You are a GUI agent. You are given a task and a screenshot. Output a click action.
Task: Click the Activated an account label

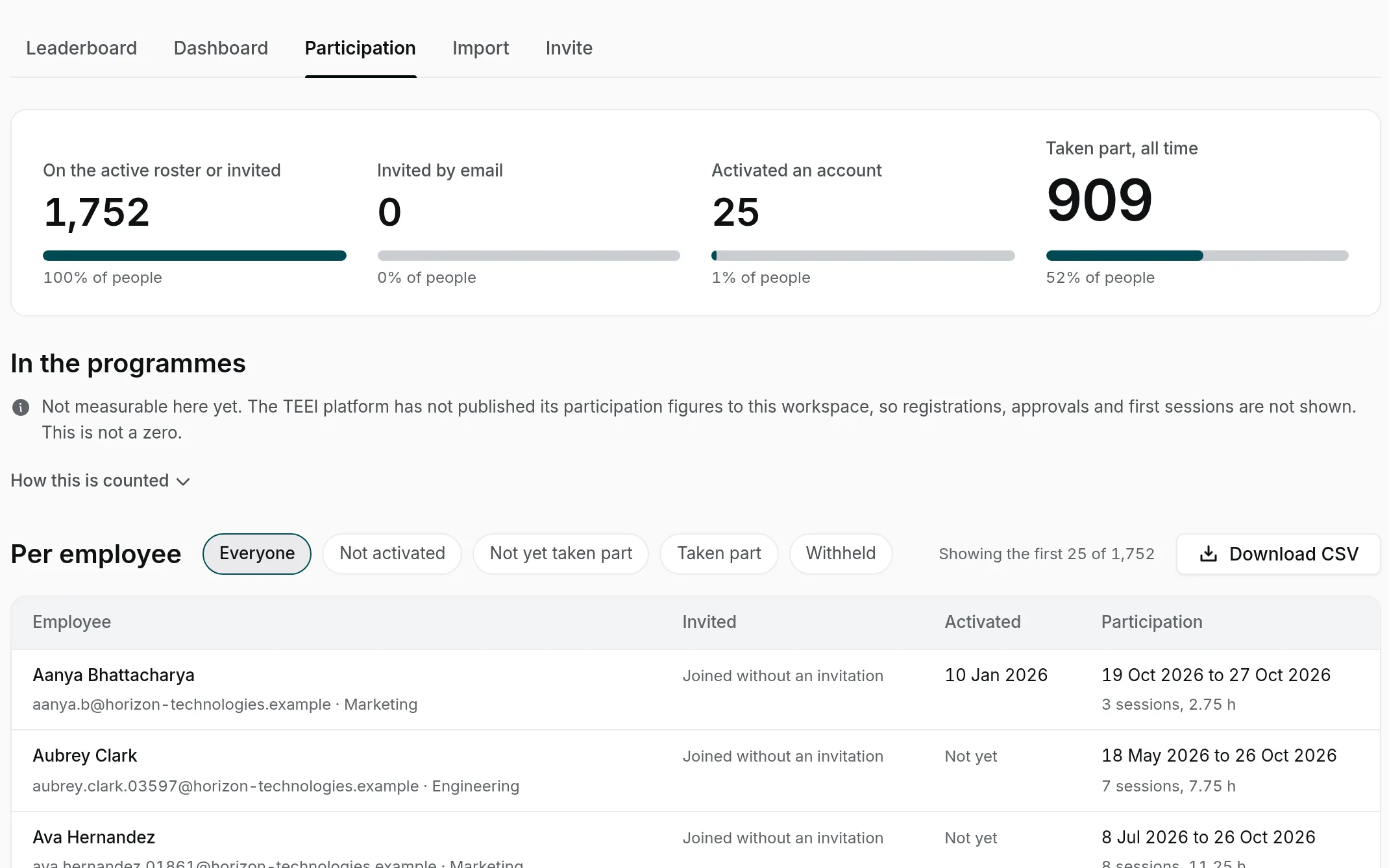796,171
